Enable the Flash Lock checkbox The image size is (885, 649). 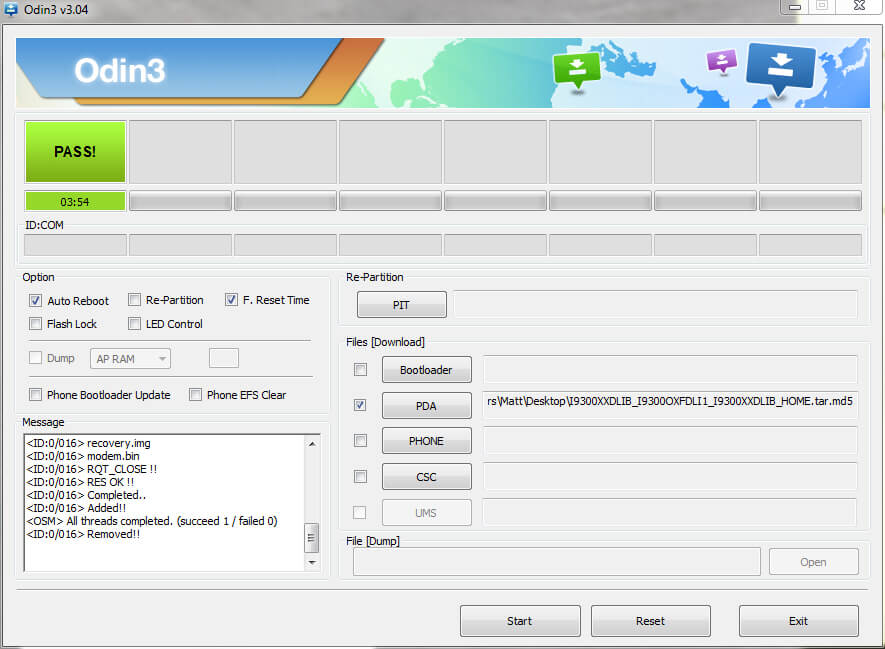pos(35,324)
